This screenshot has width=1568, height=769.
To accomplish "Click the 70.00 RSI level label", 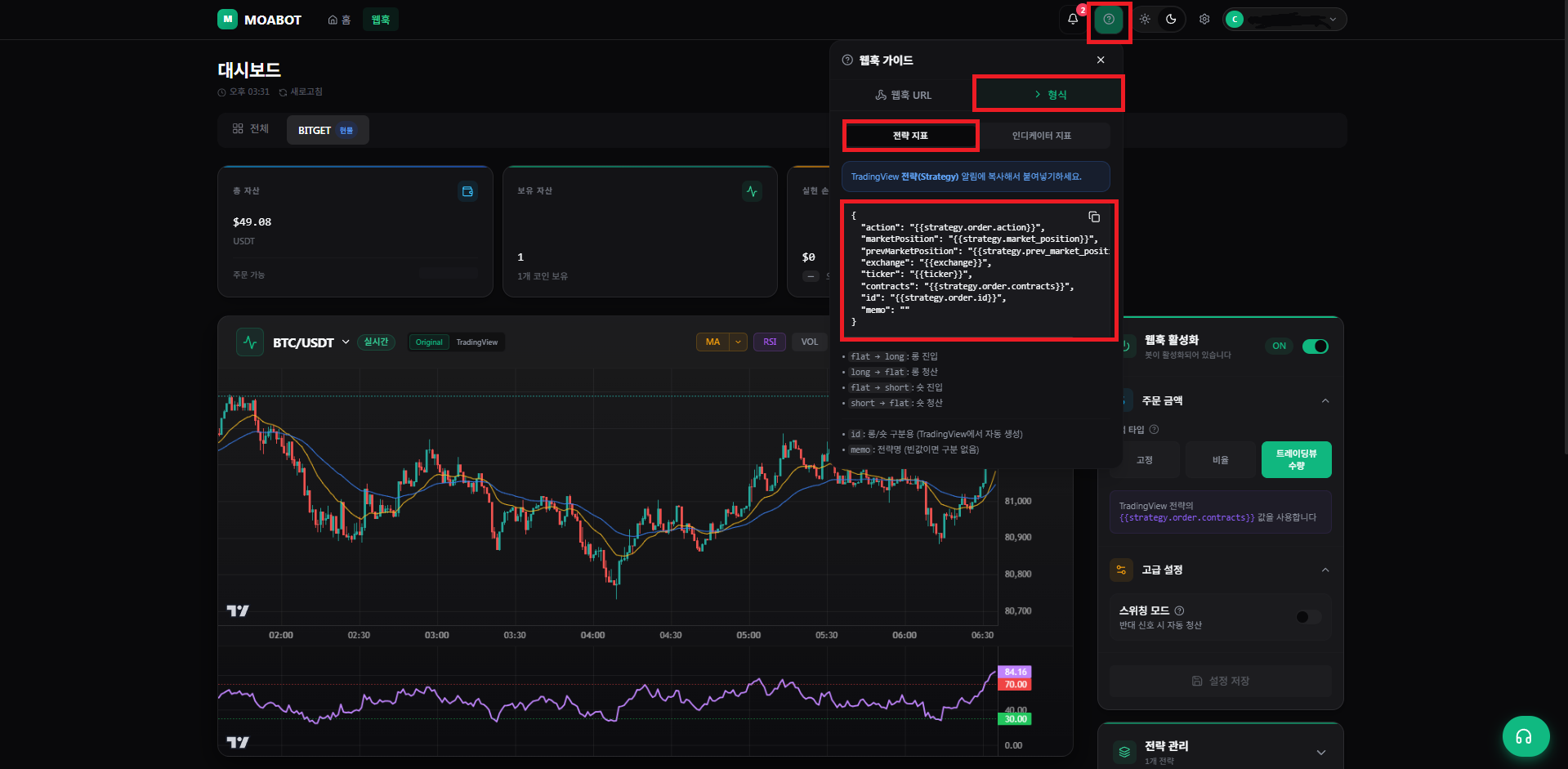I will click(1016, 684).
